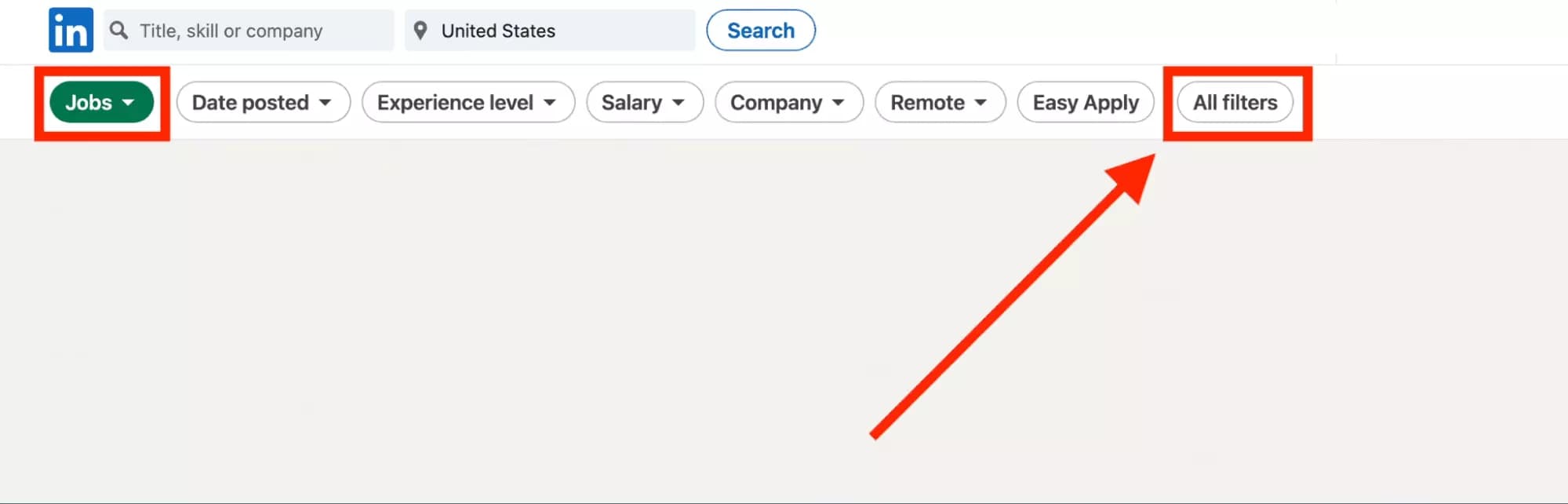Viewport: 1568px width, 504px height.
Task: Click the Search button
Action: pyautogui.click(x=760, y=30)
